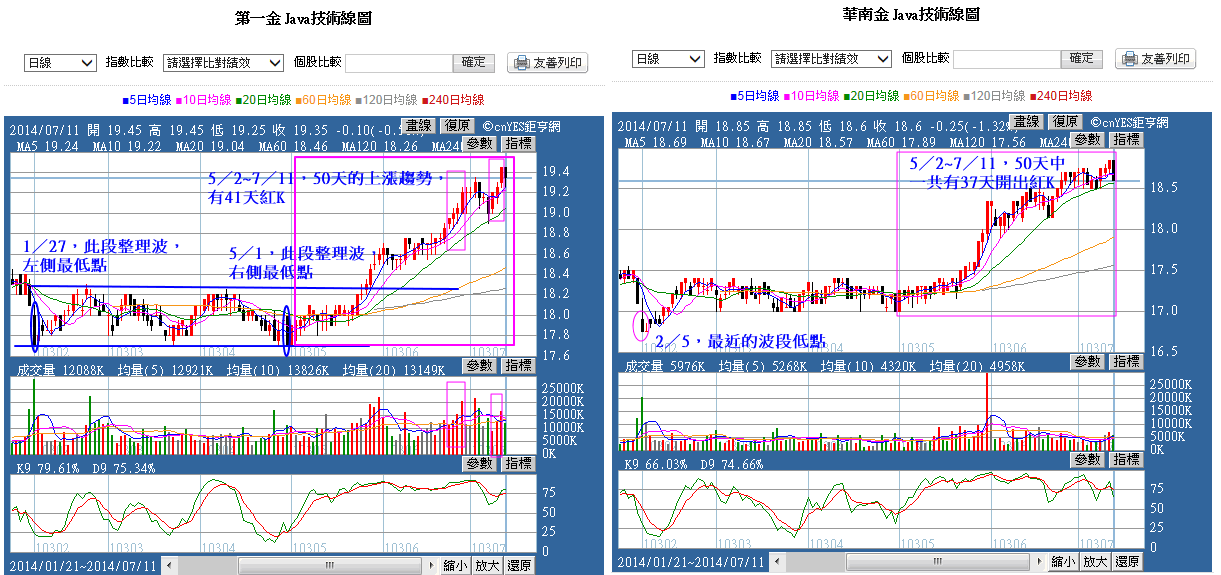Screen dimensions: 1221x575
Task: Click 成交量 12088K text in 第一金 panel
Action: click(62, 370)
